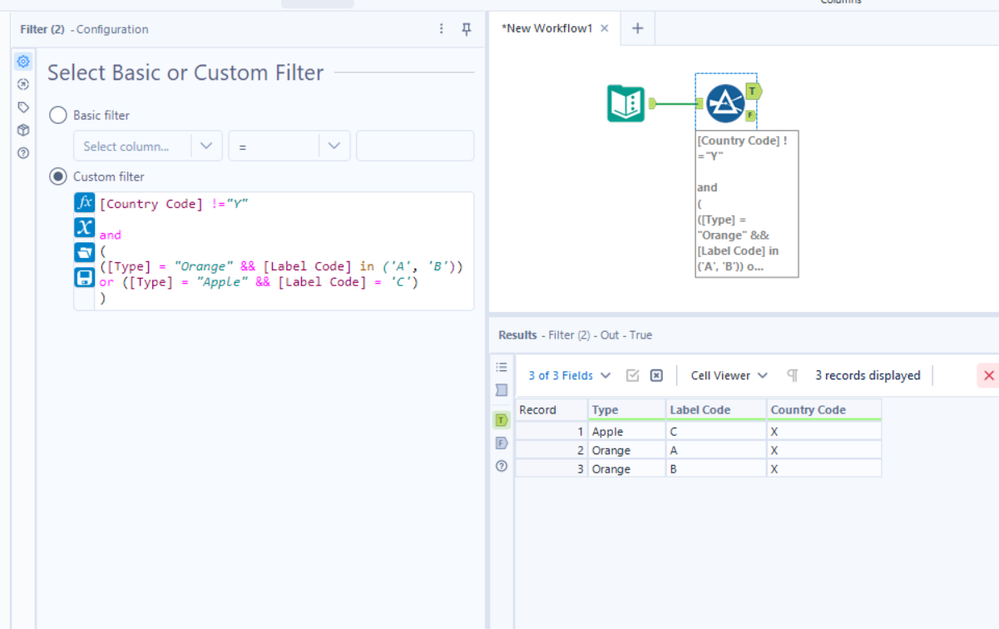Expand the 3 of 3 Fields dropdown

click(x=570, y=375)
